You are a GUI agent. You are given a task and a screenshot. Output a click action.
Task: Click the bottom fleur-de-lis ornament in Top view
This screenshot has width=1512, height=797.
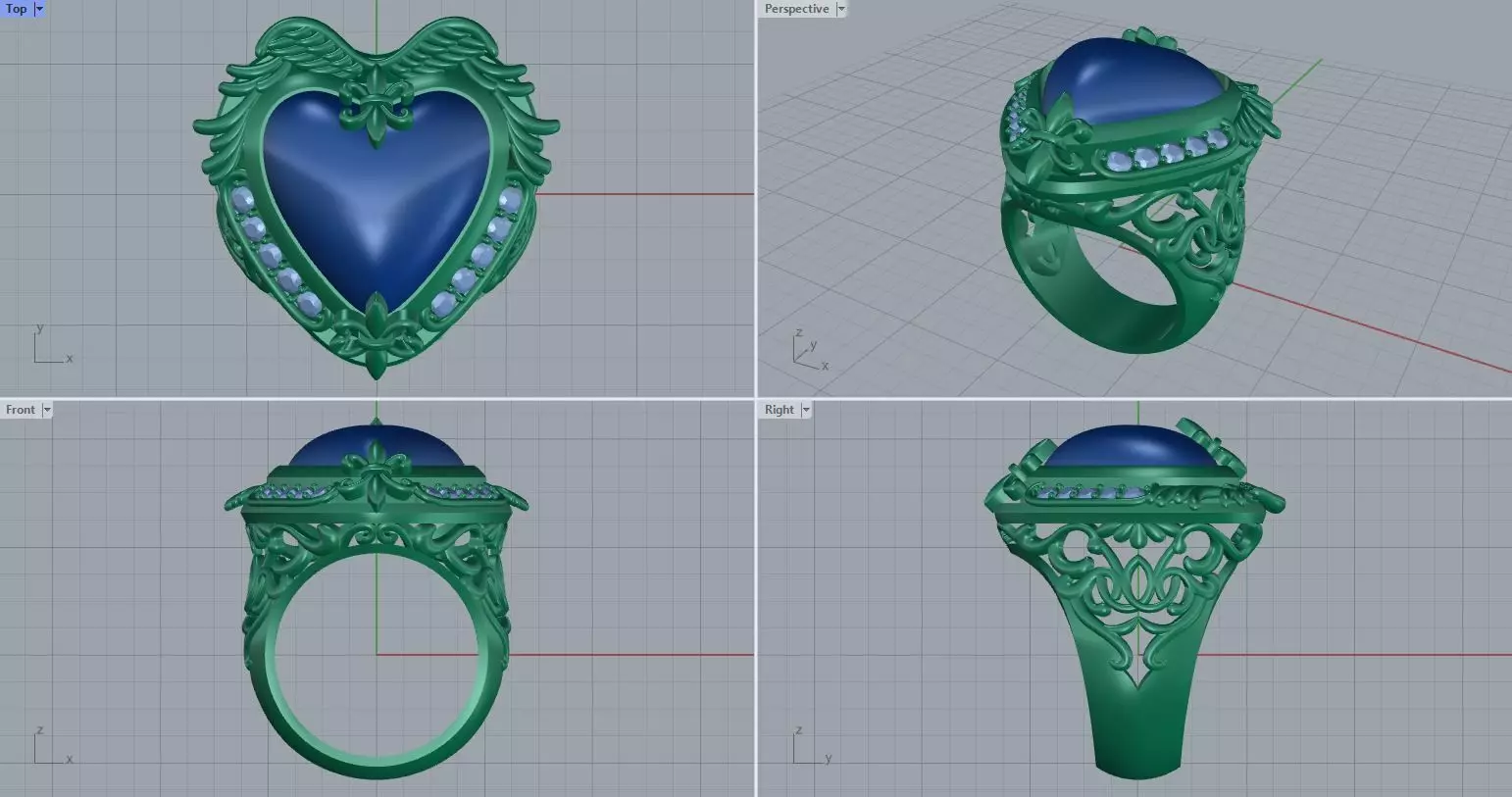click(x=377, y=336)
